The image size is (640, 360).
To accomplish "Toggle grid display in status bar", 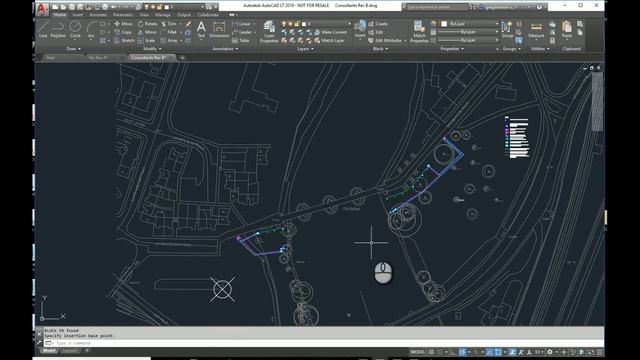I will [x=431, y=352].
